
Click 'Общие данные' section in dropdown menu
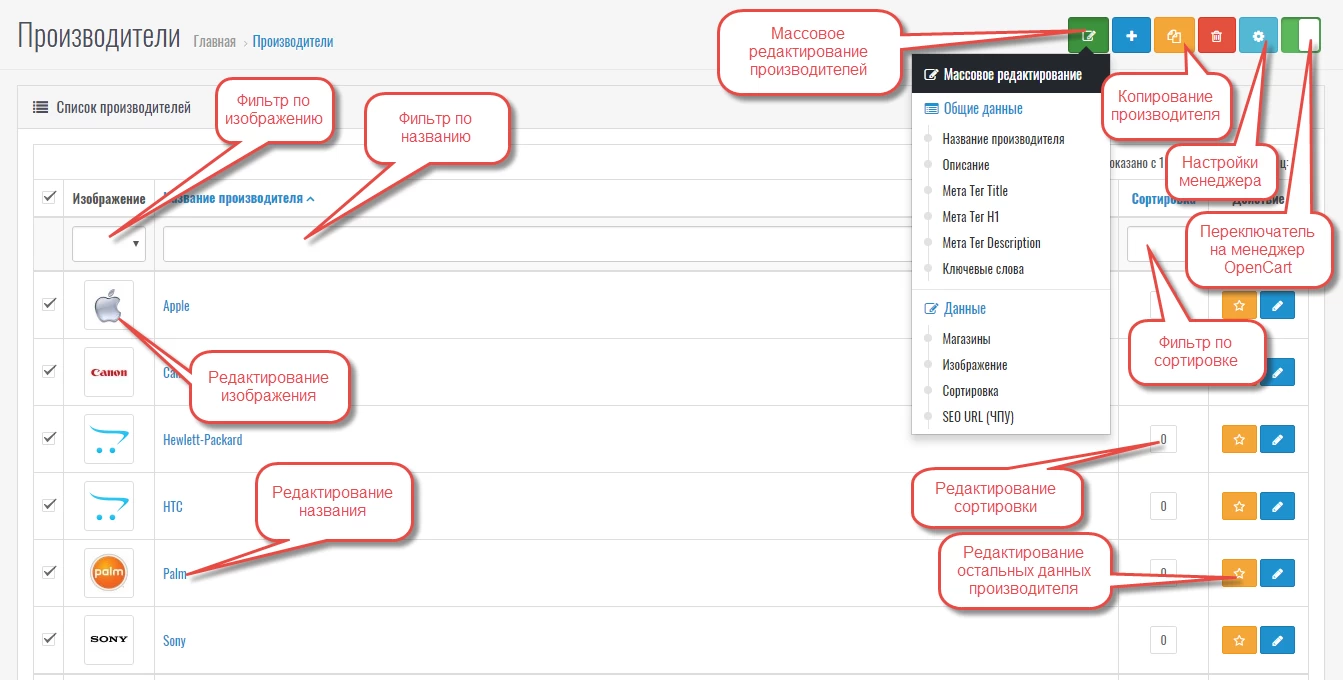[973, 108]
